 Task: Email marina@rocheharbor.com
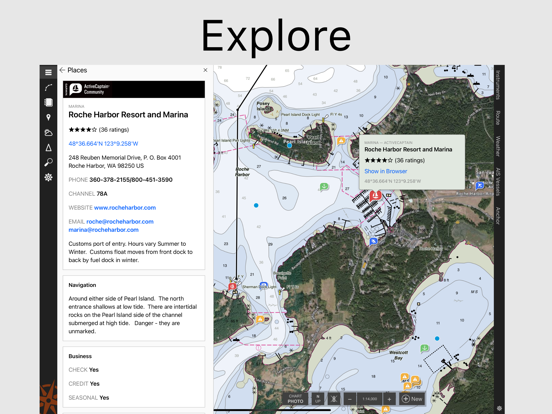[x=104, y=230]
